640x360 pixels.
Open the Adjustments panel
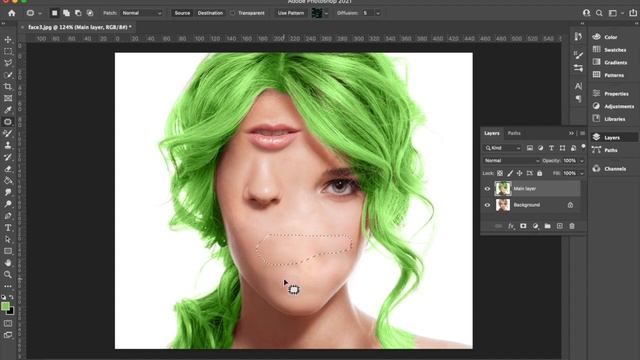click(619, 106)
